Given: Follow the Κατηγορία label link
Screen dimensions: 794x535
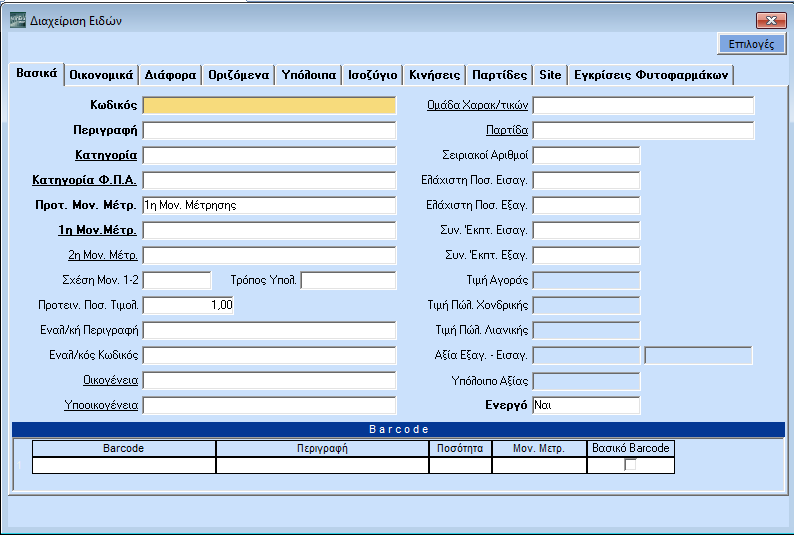Looking at the screenshot, I should tap(106, 155).
